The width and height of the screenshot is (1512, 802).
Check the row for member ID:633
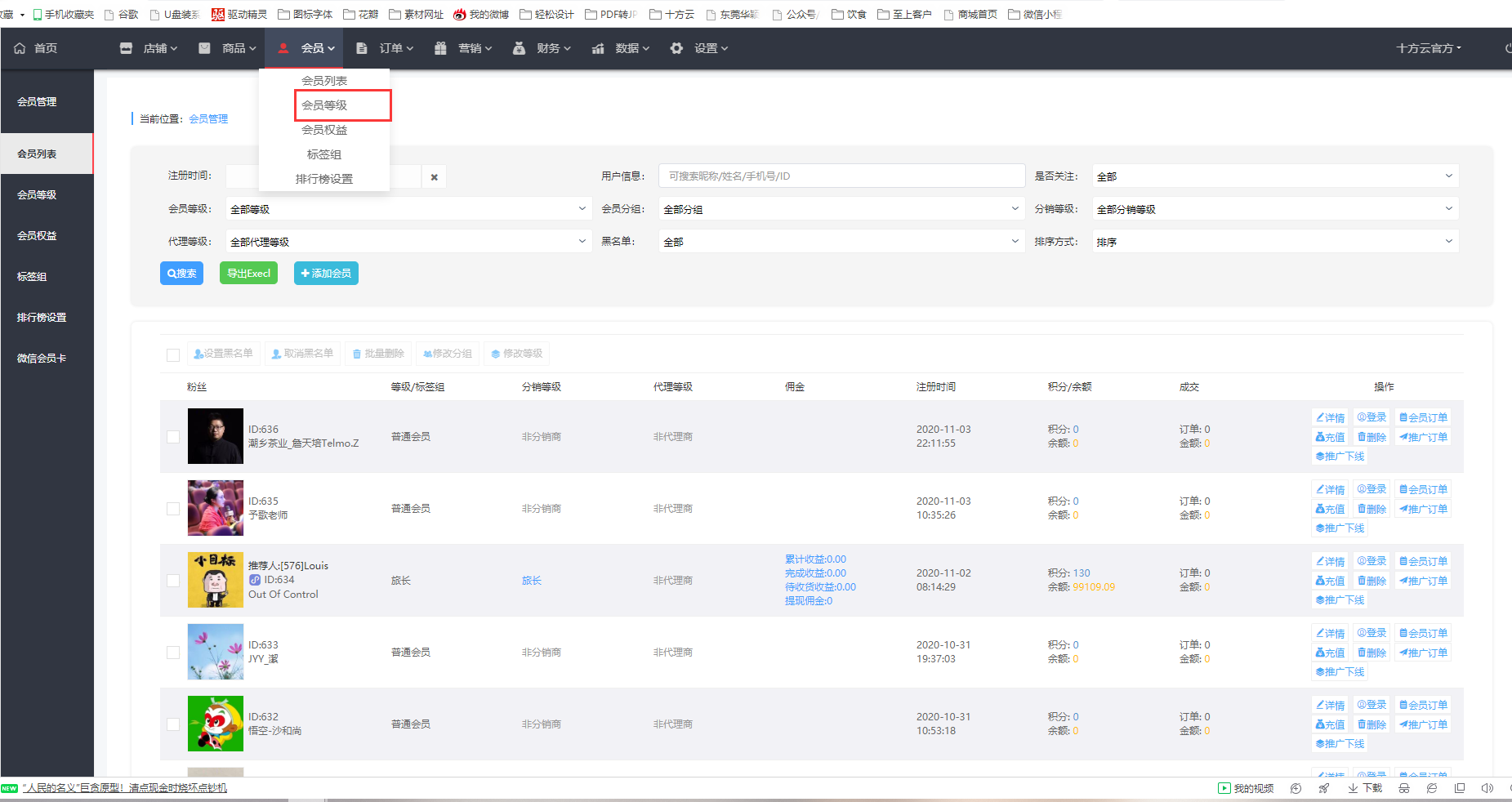tap(173, 653)
